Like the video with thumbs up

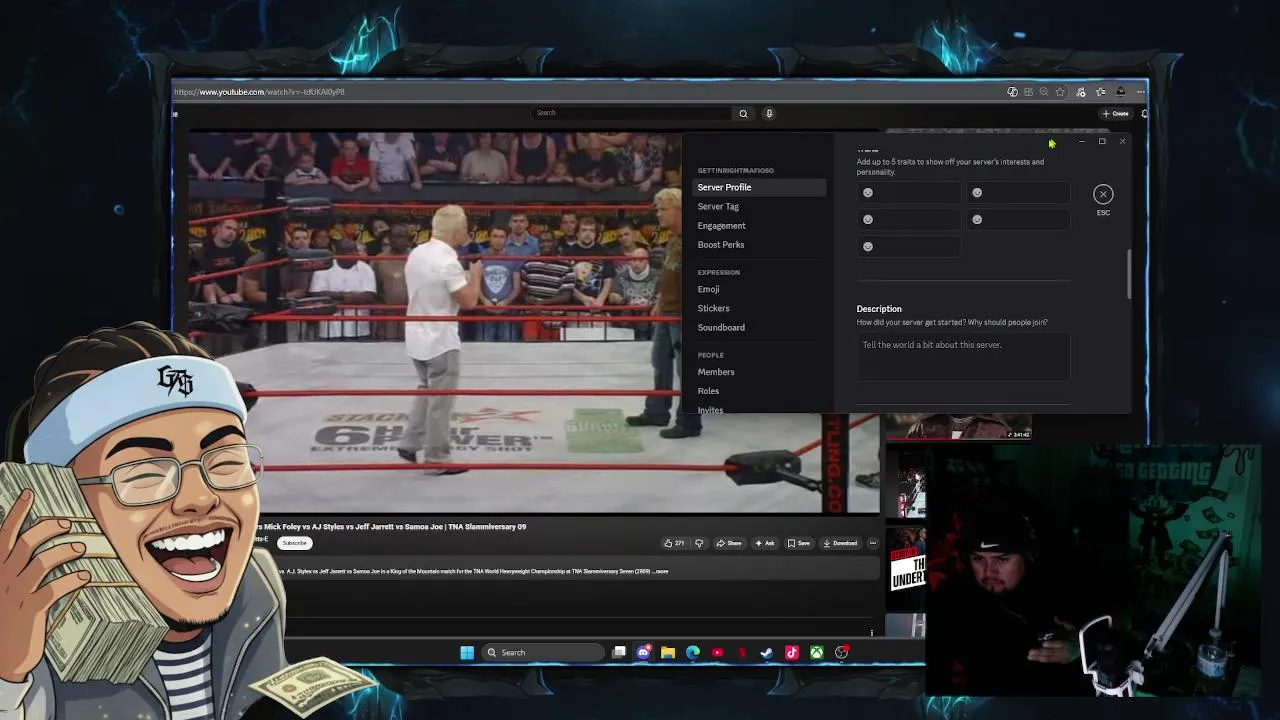pos(674,543)
